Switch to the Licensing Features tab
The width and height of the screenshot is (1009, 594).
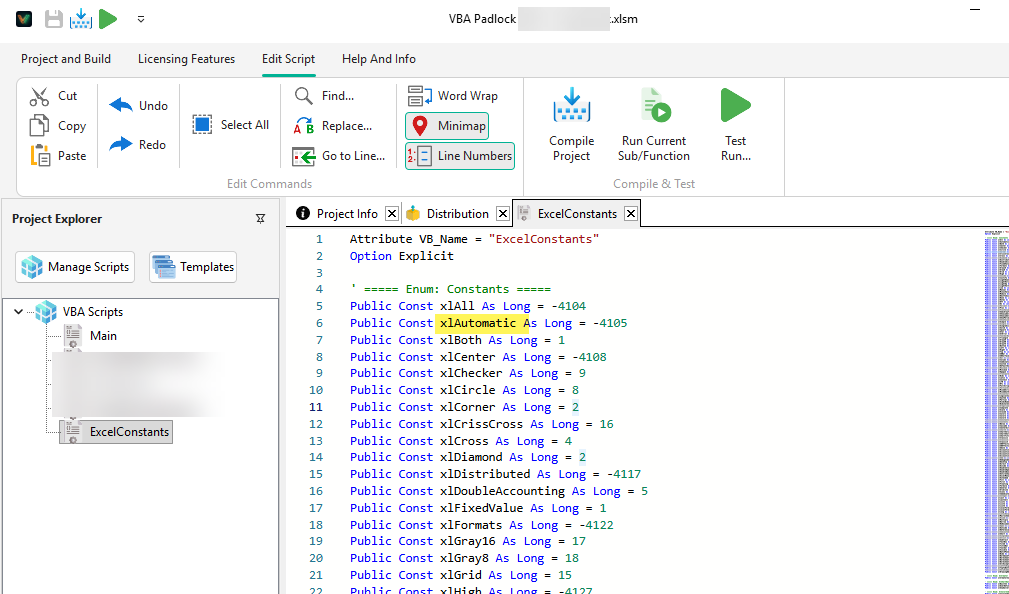point(186,59)
